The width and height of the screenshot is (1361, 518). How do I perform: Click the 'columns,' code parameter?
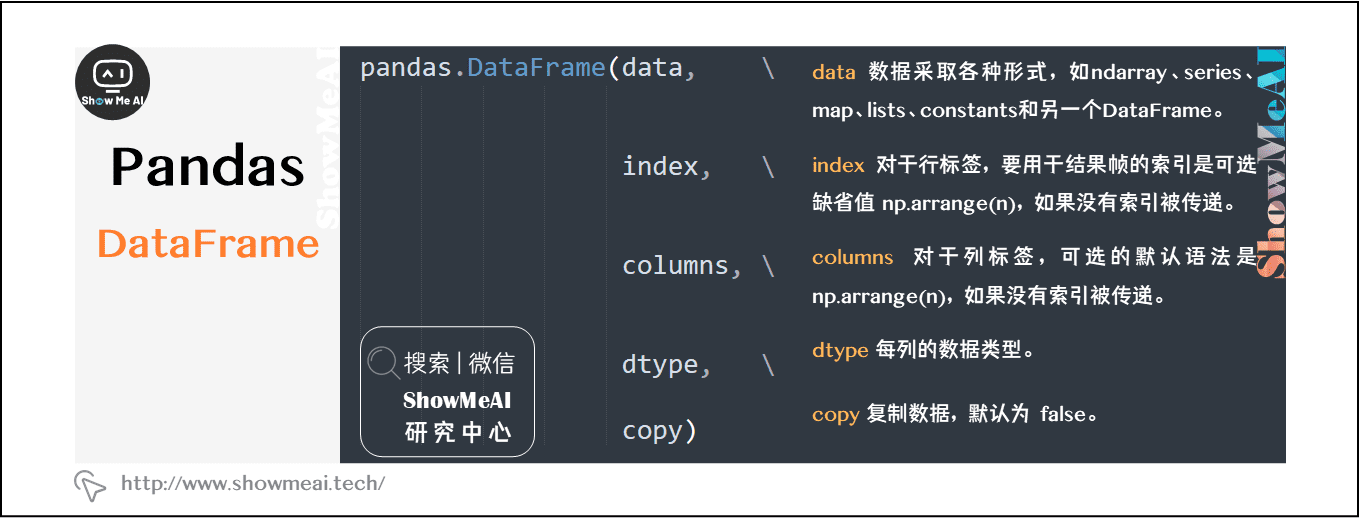coord(682,266)
